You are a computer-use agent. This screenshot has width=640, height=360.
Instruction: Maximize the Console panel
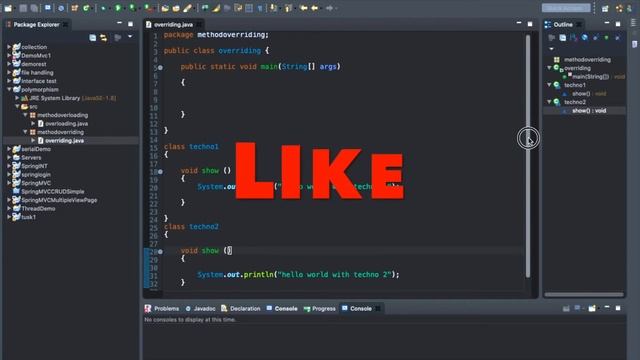tap(618, 308)
